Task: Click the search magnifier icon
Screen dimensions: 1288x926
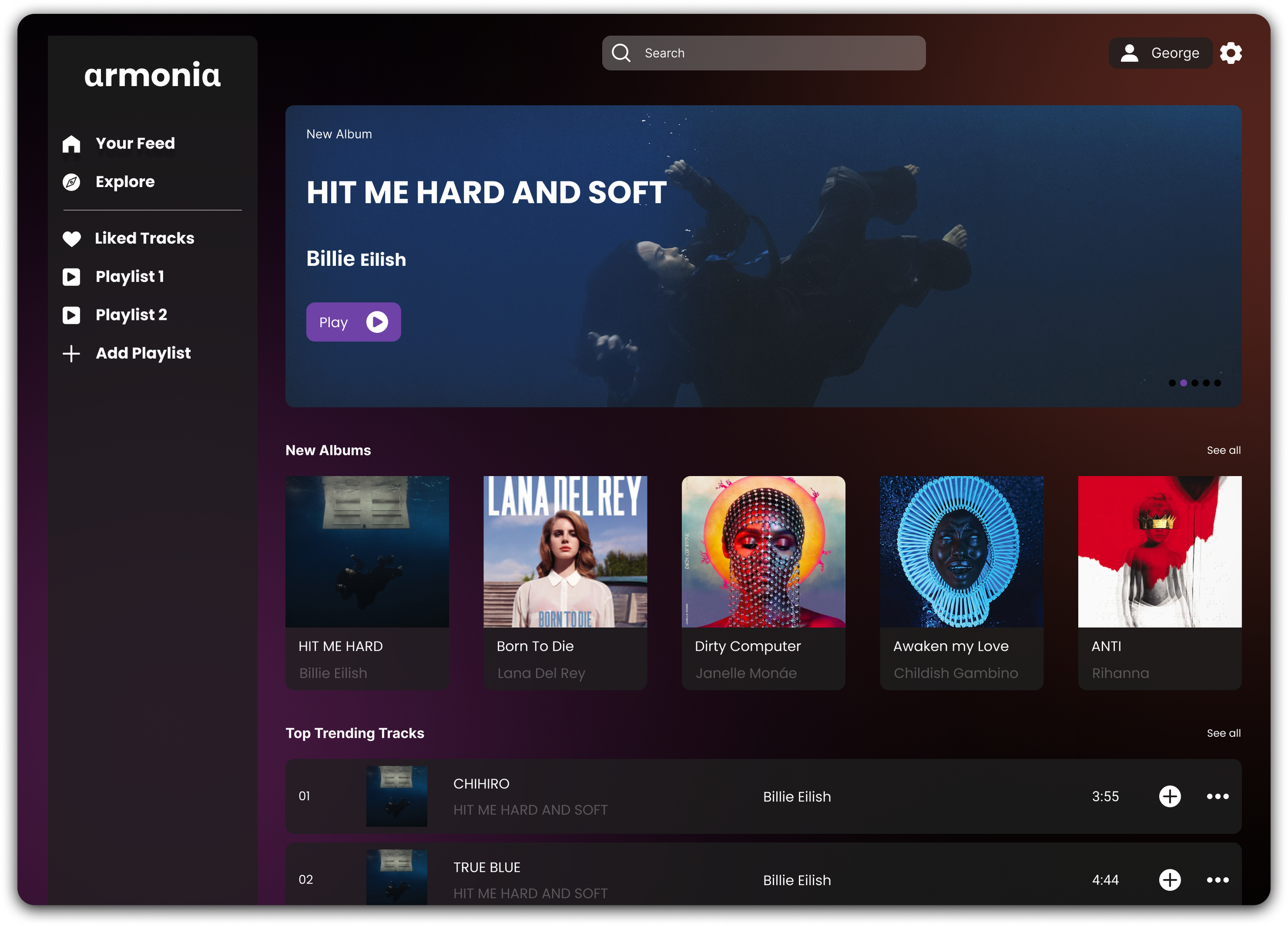Action: (x=621, y=53)
